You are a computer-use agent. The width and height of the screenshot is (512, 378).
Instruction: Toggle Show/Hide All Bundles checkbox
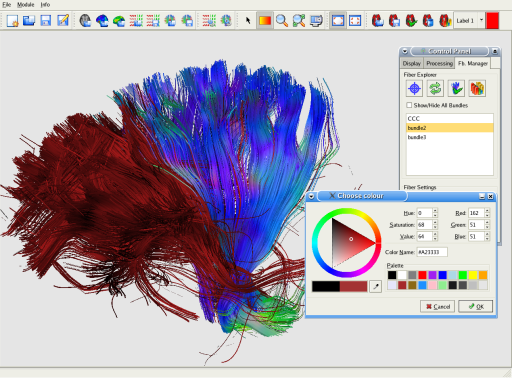409,105
